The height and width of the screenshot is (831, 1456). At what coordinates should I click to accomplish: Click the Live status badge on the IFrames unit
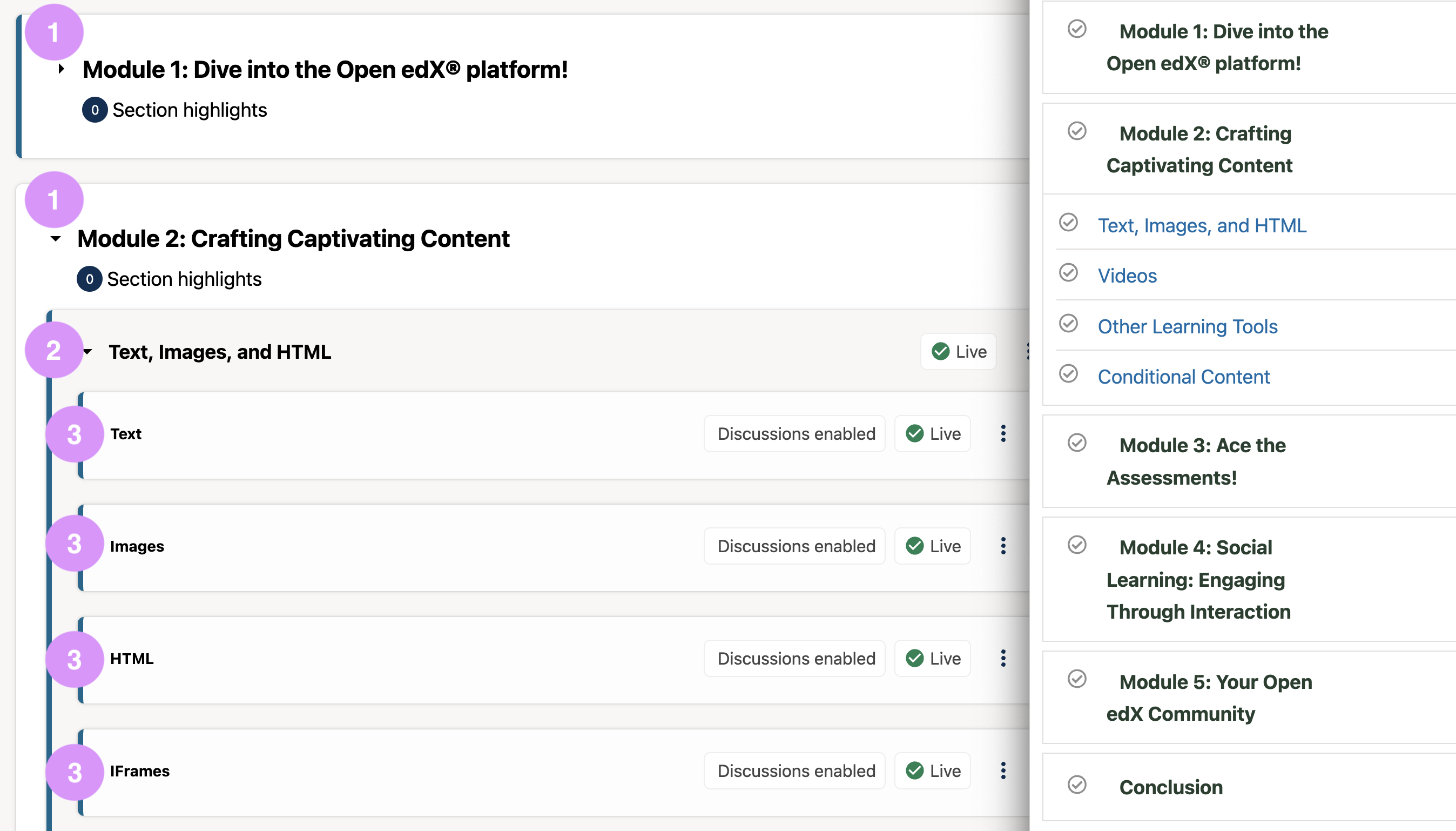(x=933, y=771)
